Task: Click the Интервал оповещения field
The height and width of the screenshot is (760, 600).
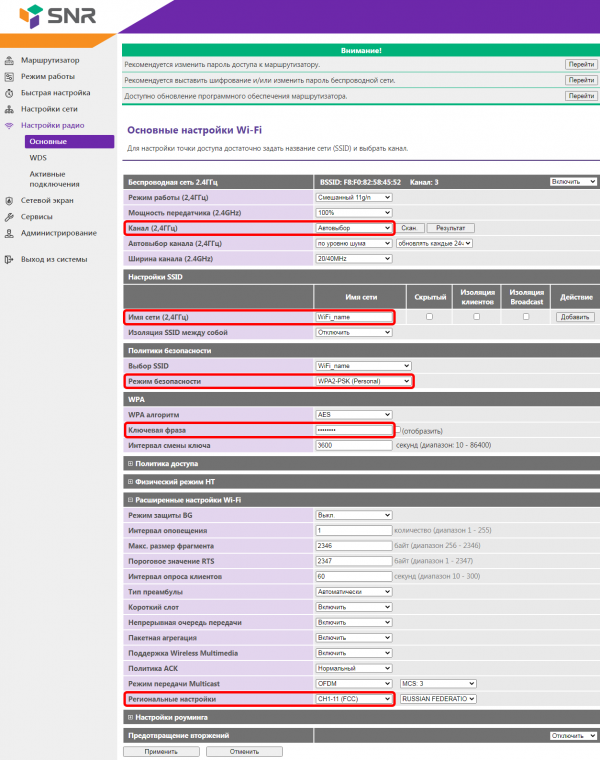Action: tap(354, 531)
